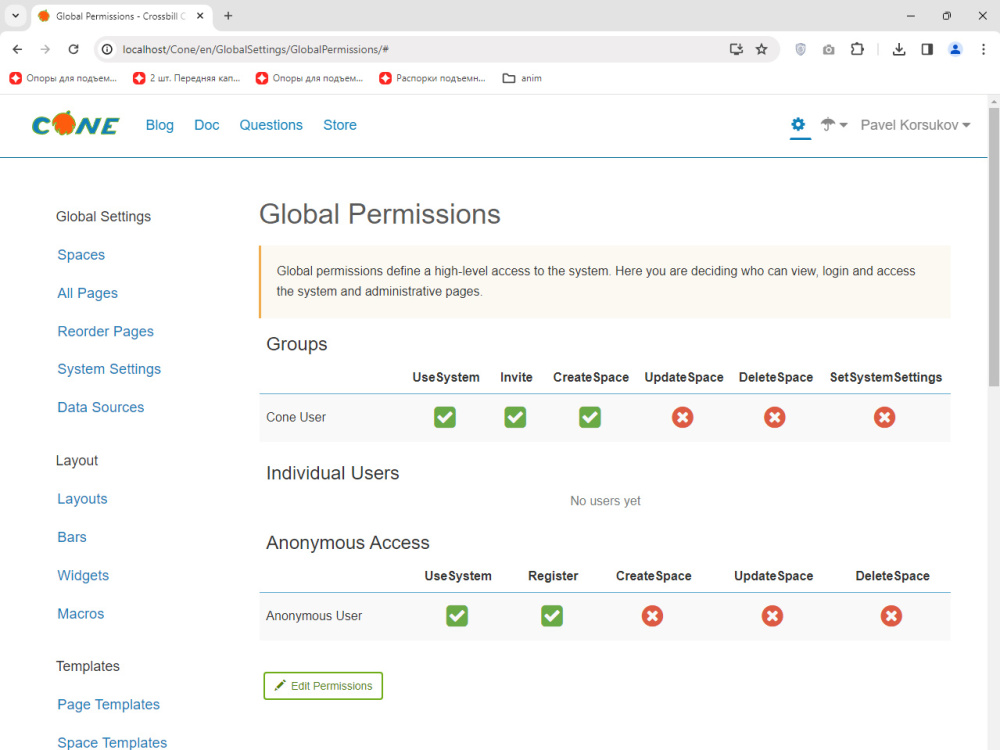
Task: Toggle Anonymous User UseSystem permission
Action: point(457,615)
